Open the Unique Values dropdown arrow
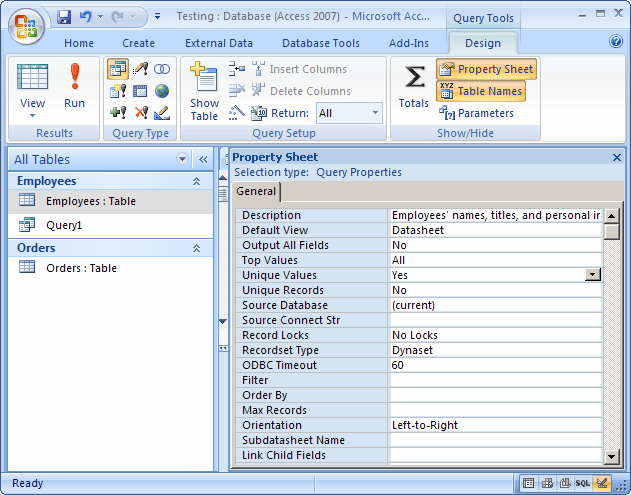 tap(592, 275)
